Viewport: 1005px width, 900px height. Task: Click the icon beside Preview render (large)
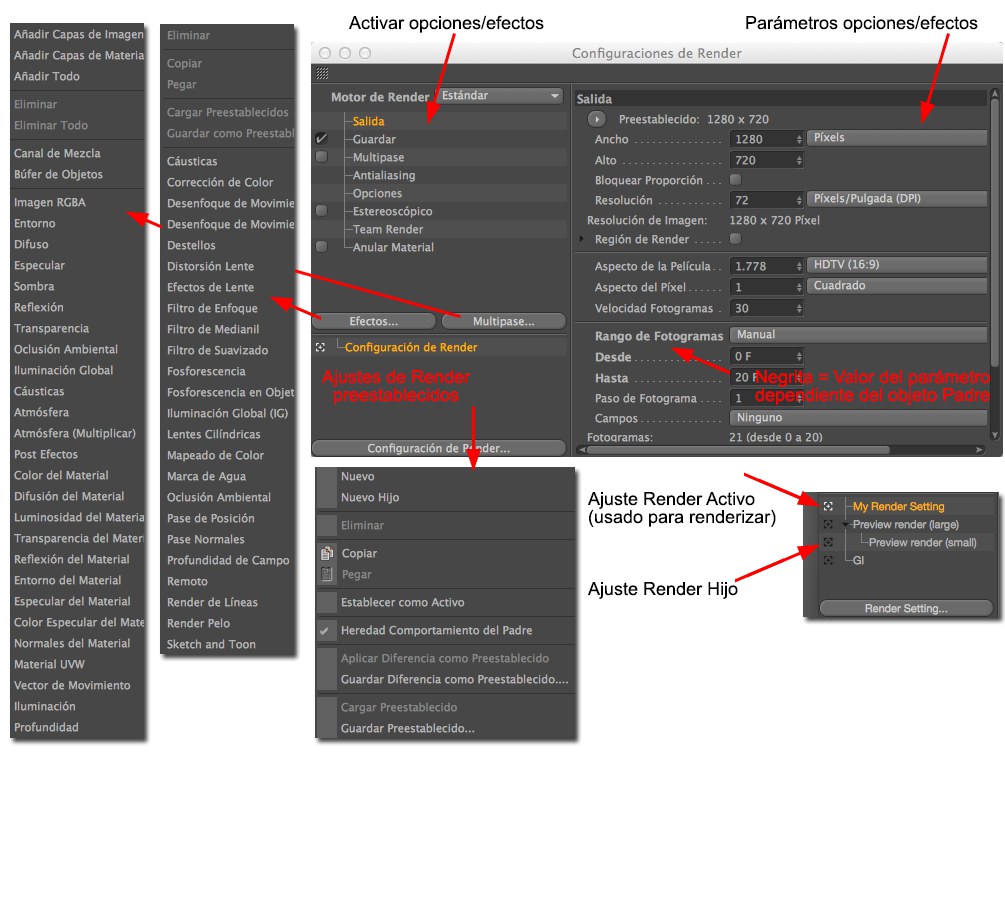[x=828, y=525]
